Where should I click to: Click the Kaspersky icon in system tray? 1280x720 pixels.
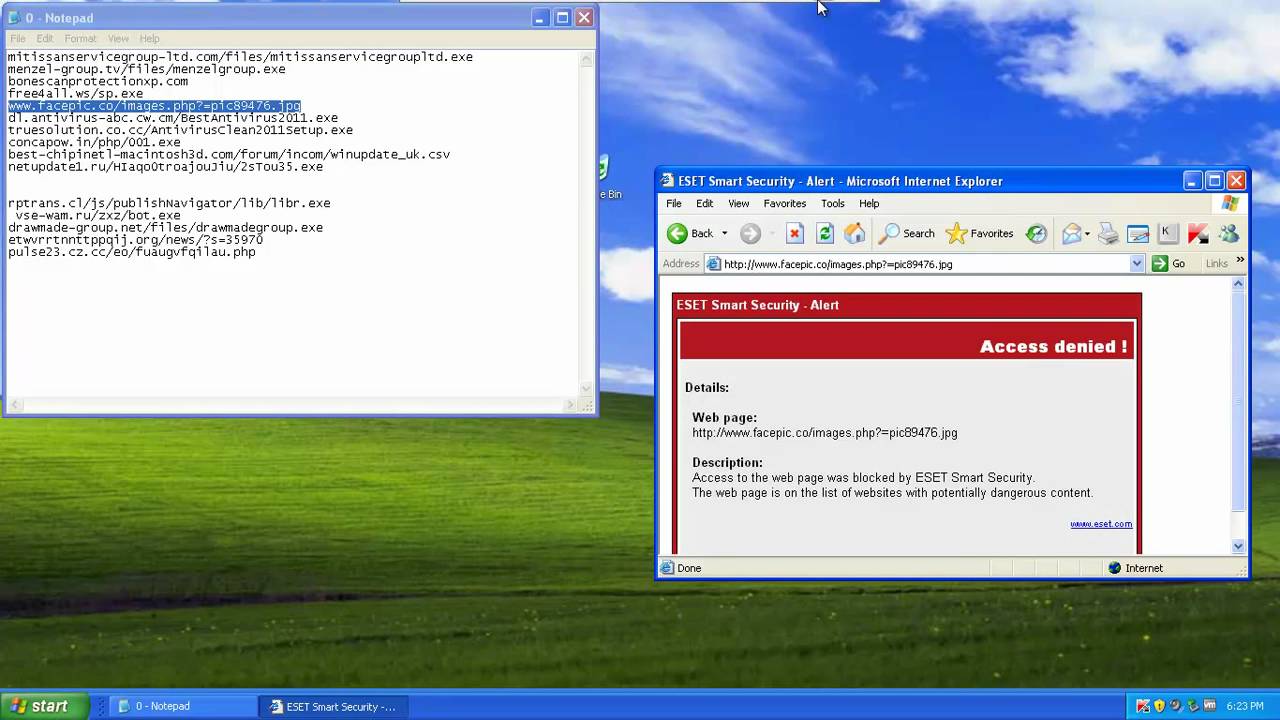[1143, 706]
